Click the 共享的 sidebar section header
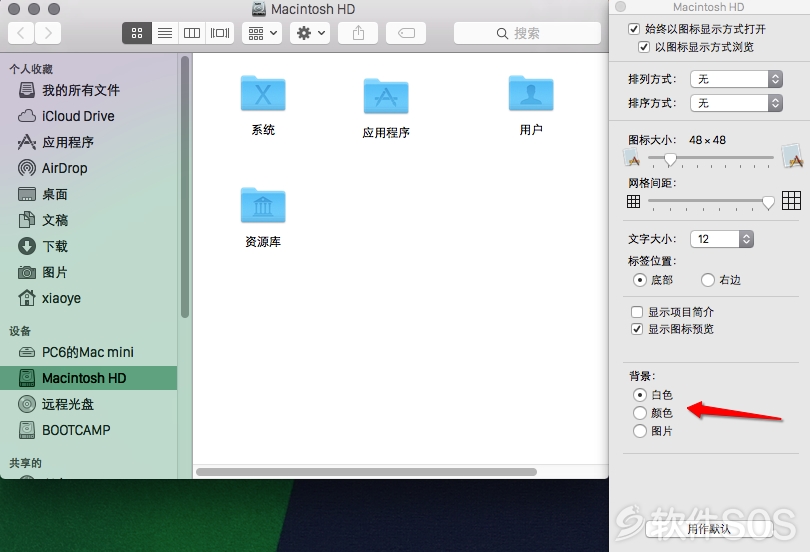The height and width of the screenshot is (552, 810). click(25, 463)
